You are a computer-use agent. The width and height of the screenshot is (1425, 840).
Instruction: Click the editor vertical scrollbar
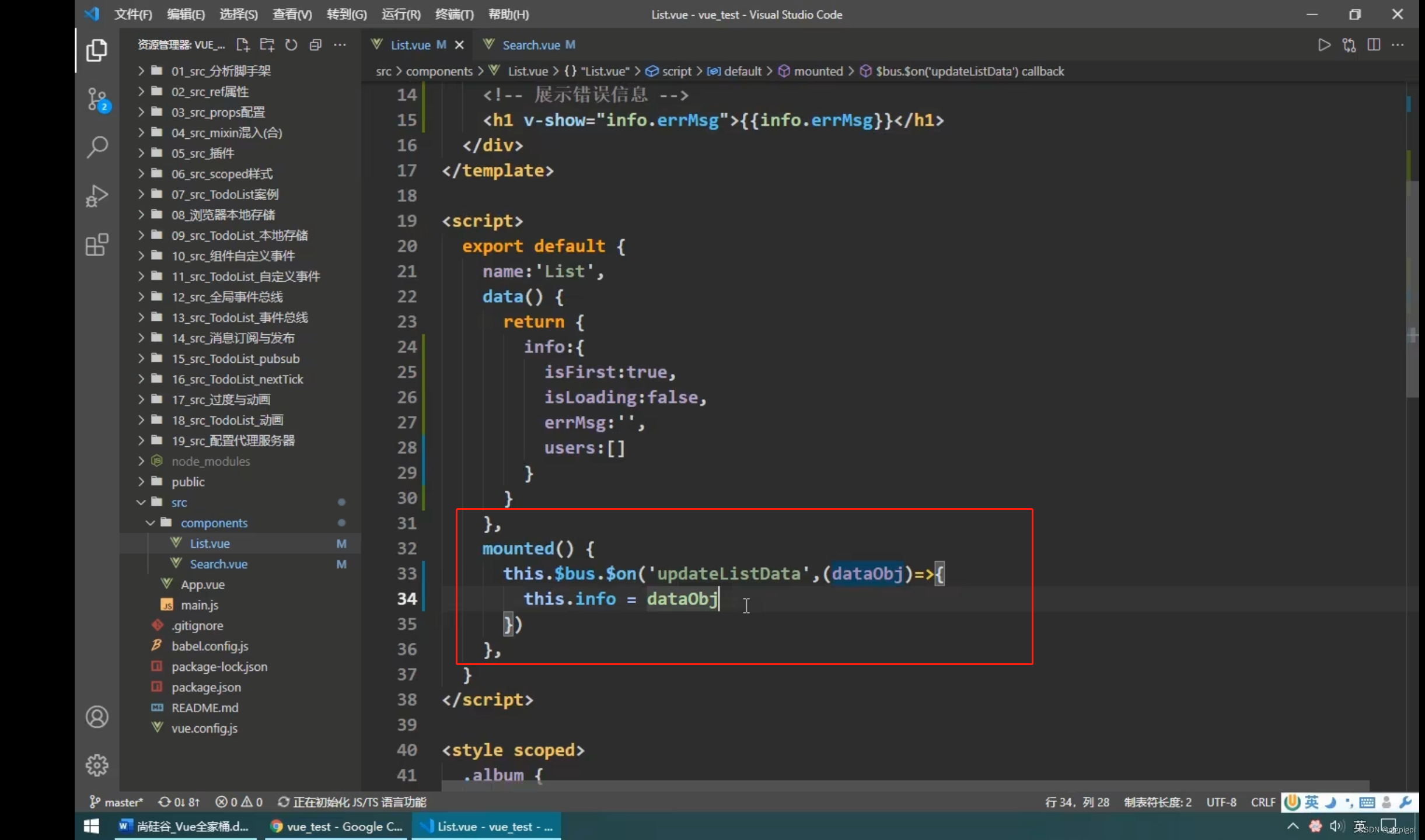[x=1412, y=289]
